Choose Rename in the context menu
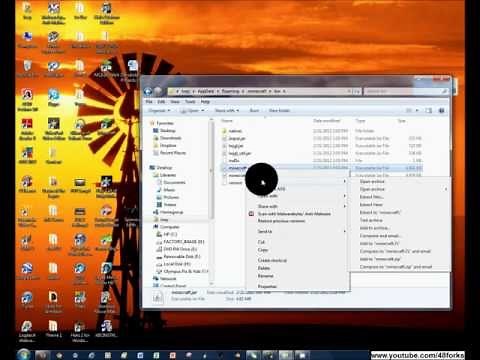480x360 pixels. pyautogui.click(x=265, y=276)
